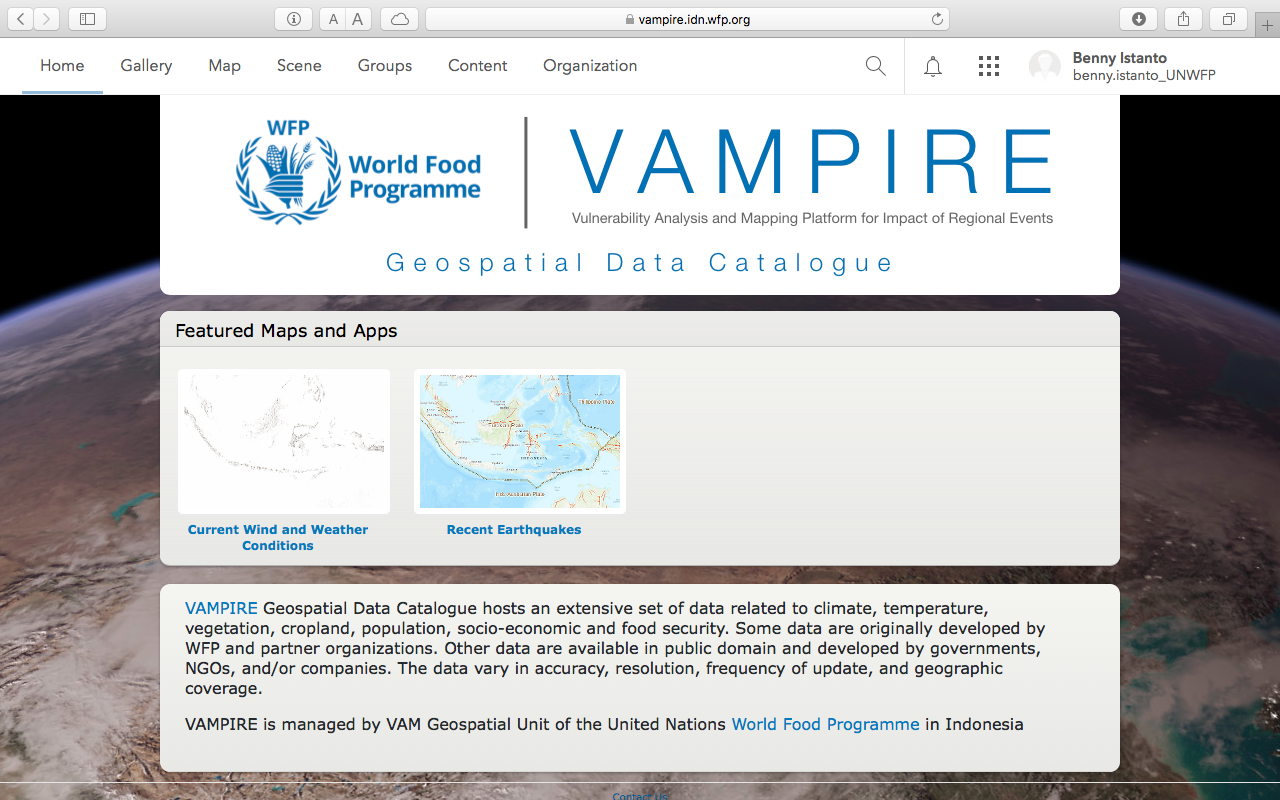Show the Safari sidebar

(88, 19)
